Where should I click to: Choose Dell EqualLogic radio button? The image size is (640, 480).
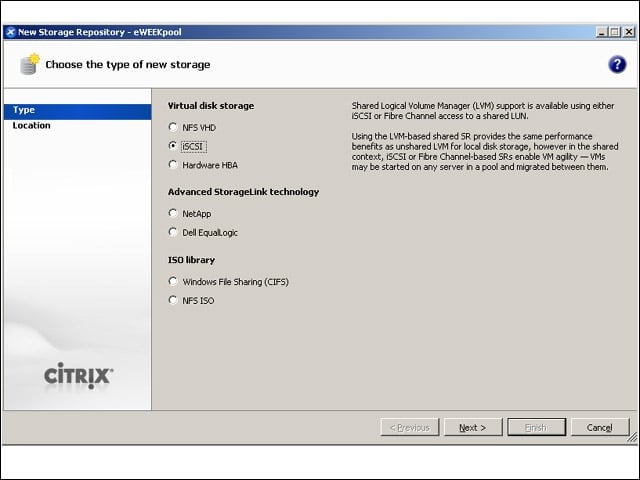[173, 232]
